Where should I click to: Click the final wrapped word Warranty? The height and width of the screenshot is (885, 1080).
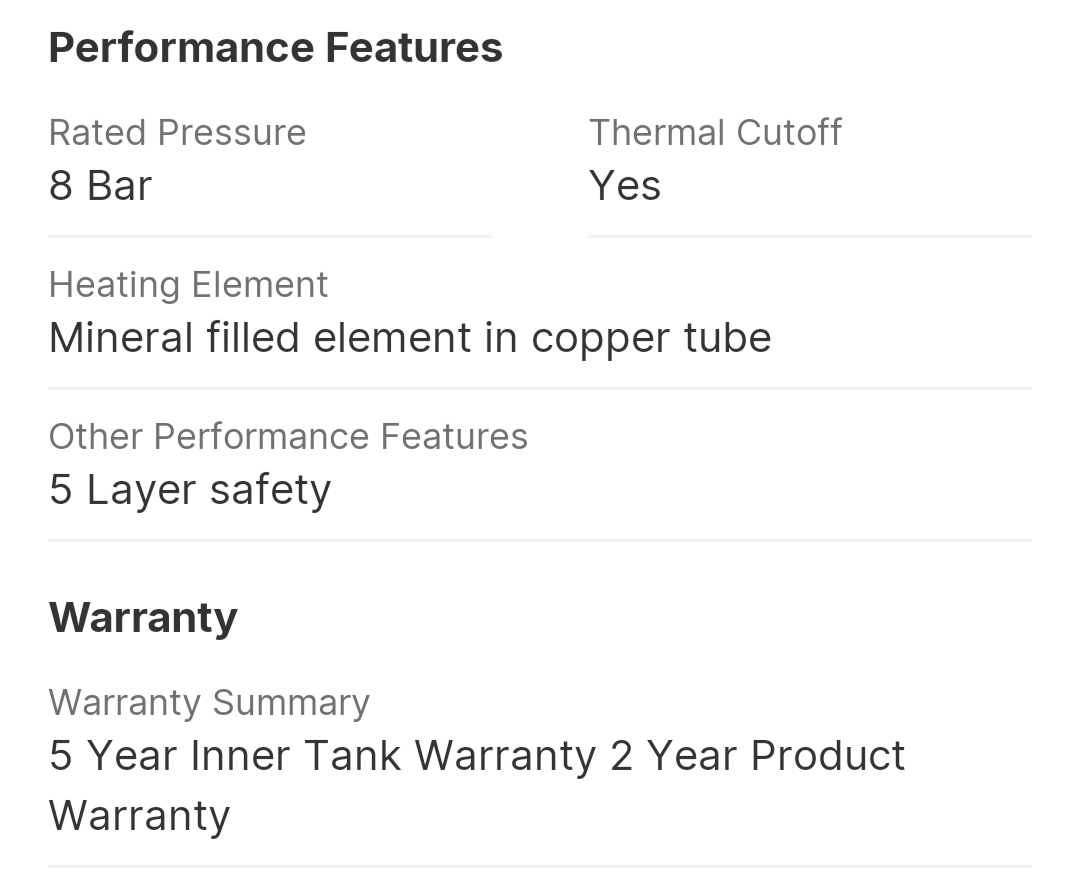[139, 816]
